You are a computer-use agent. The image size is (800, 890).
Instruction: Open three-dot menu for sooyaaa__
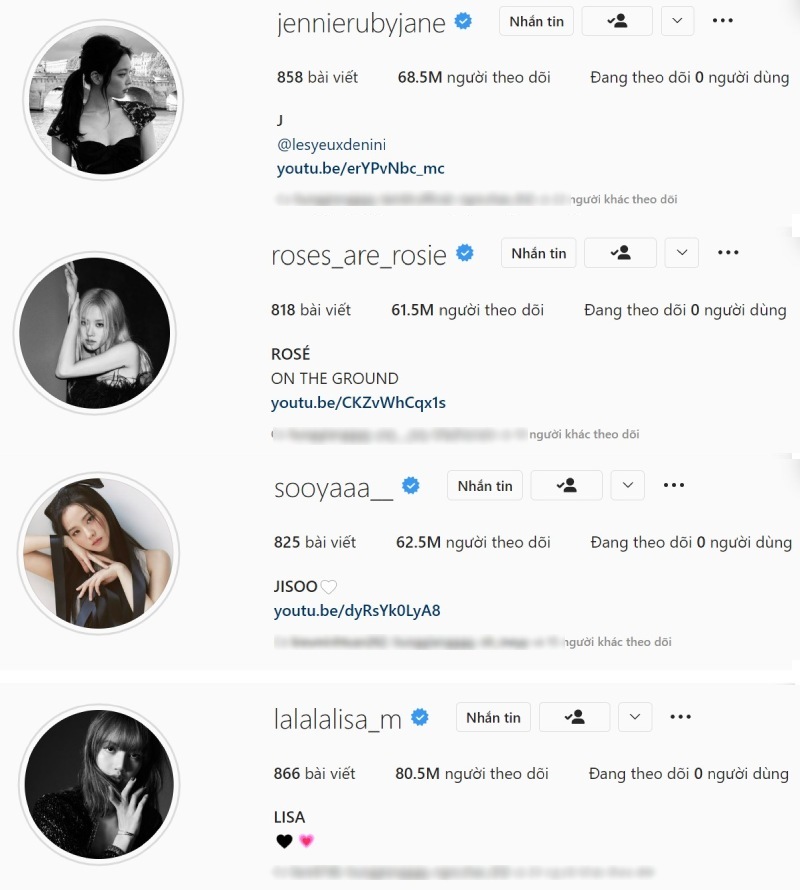tap(673, 485)
